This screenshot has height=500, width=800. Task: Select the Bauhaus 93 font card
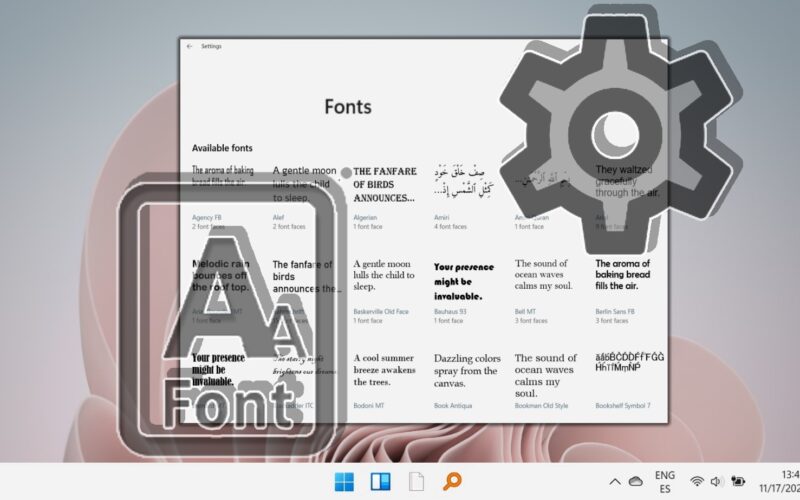pyautogui.click(x=464, y=292)
